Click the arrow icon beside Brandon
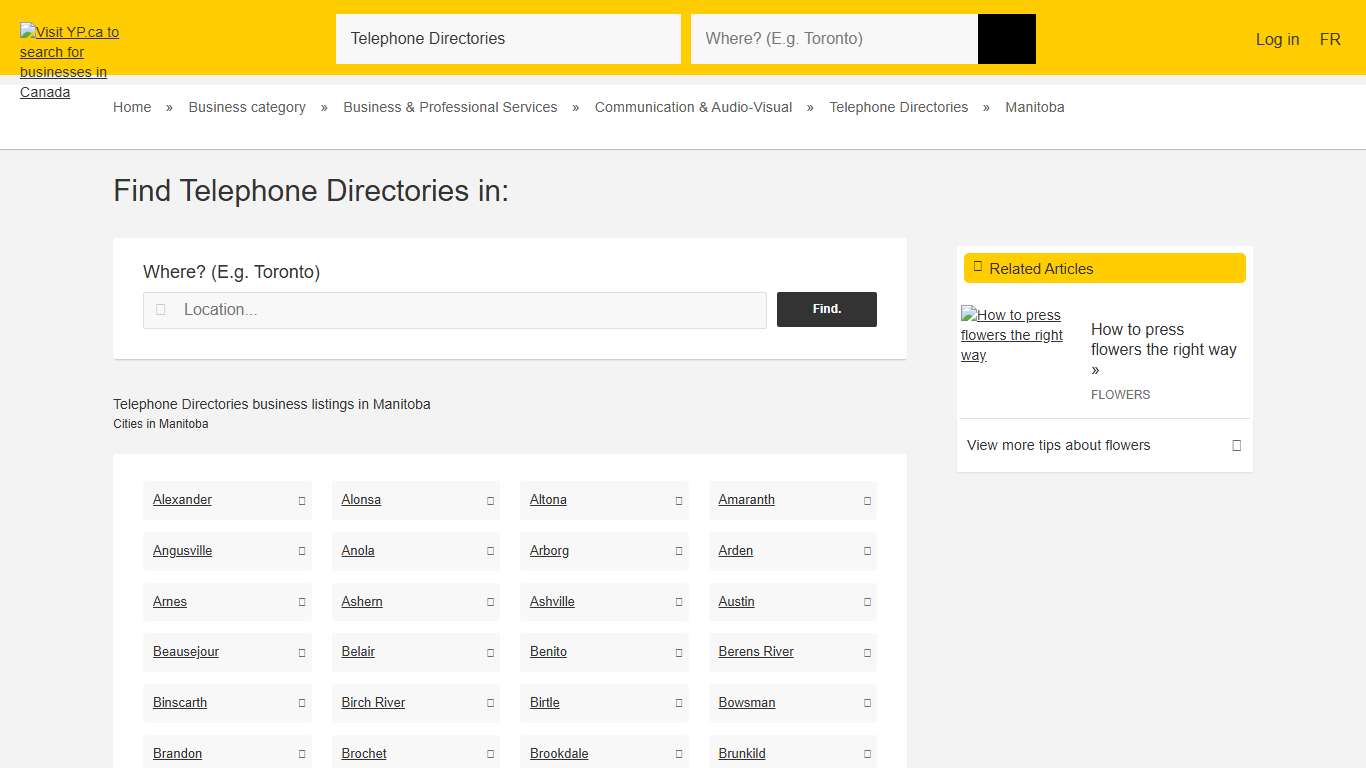Viewport: 1366px width, 768px height. point(299,753)
